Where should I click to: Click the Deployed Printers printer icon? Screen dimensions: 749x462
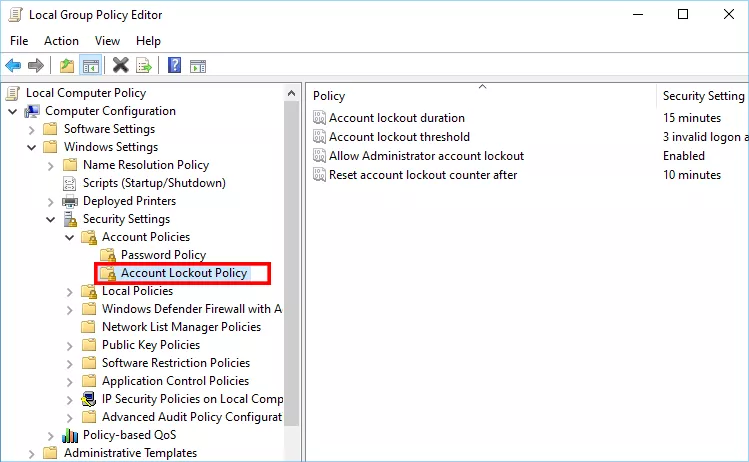coord(70,201)
